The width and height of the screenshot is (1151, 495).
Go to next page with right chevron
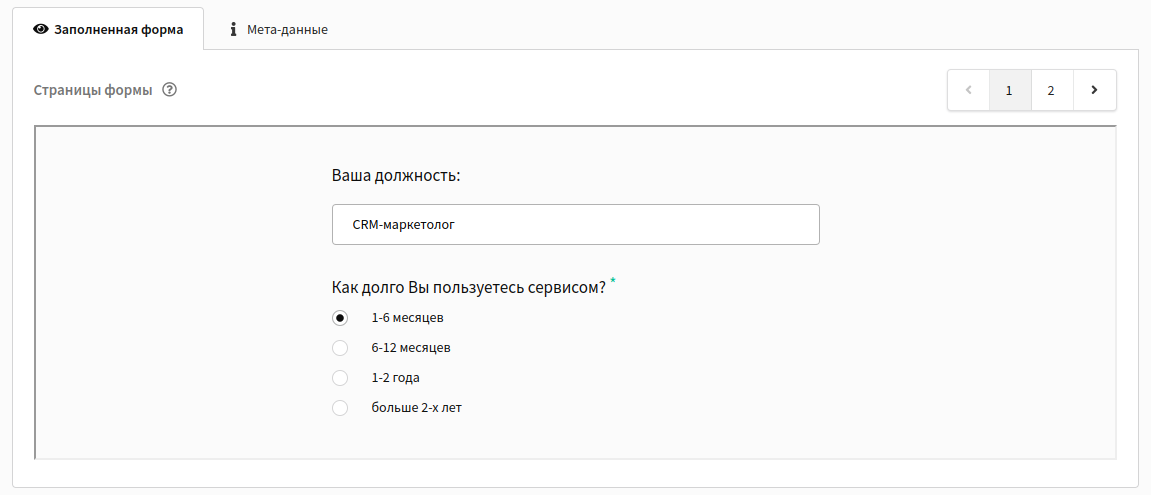(x=1094, y=90)
